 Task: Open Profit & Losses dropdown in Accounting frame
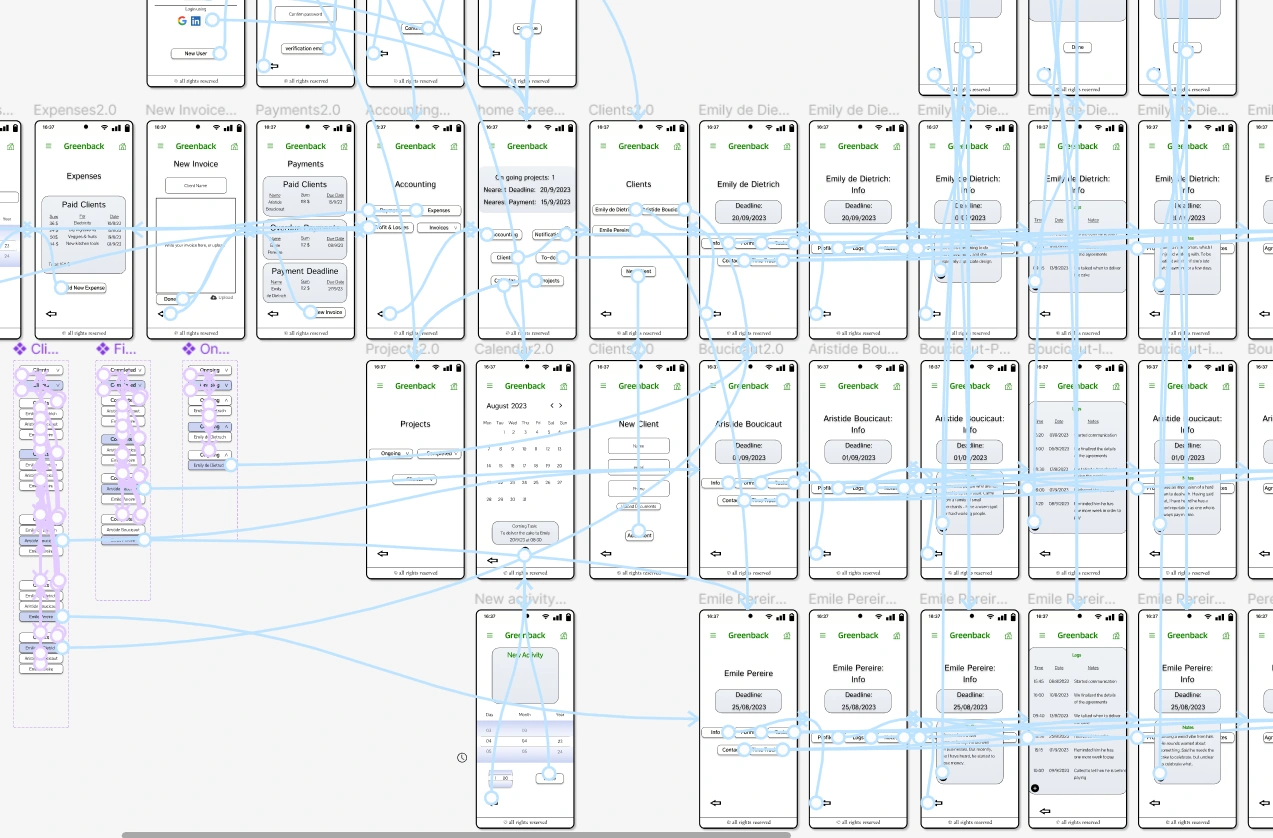pos(392,227)
